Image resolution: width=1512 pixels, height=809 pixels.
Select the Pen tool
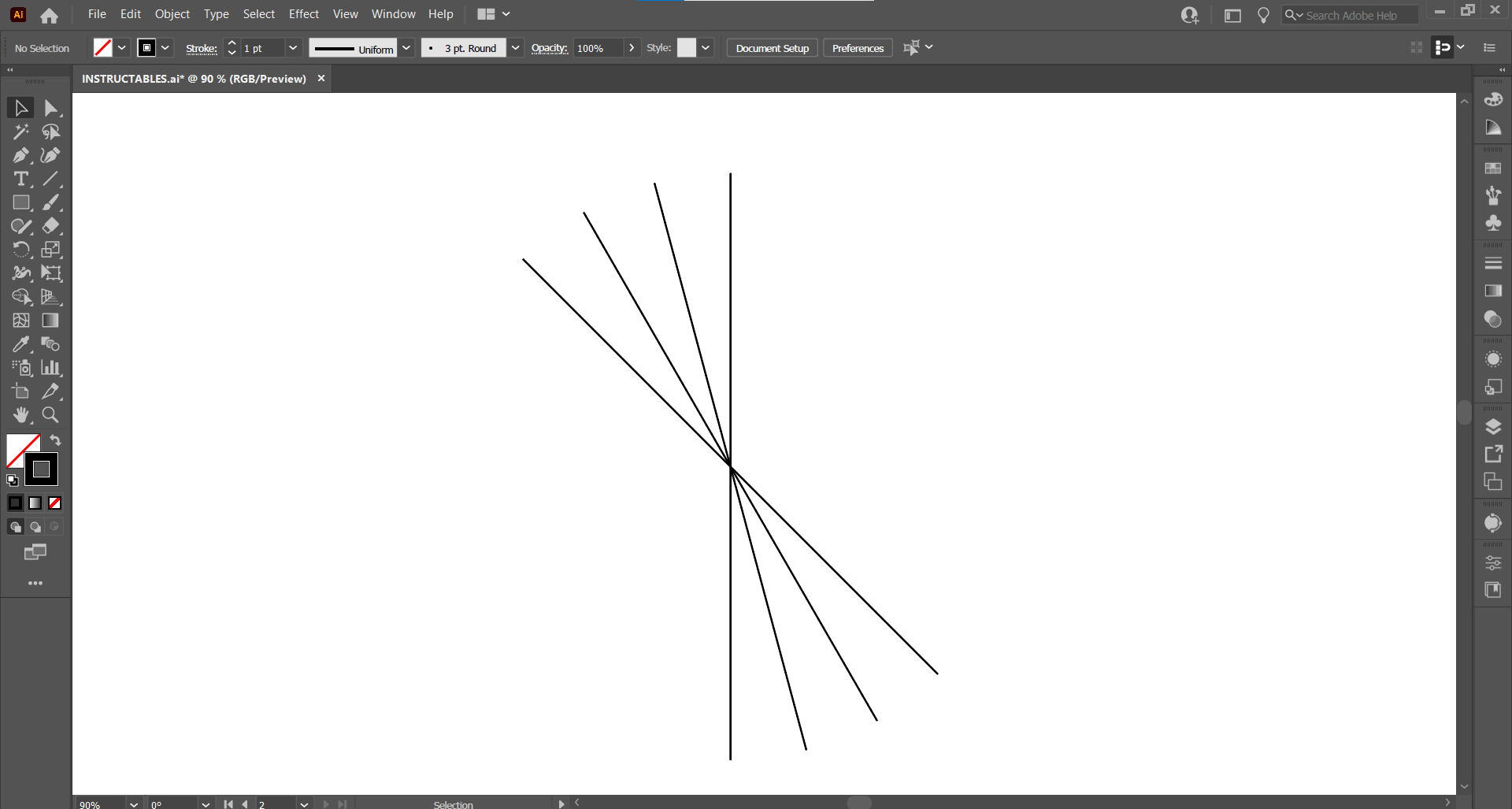tap(20, 155)
